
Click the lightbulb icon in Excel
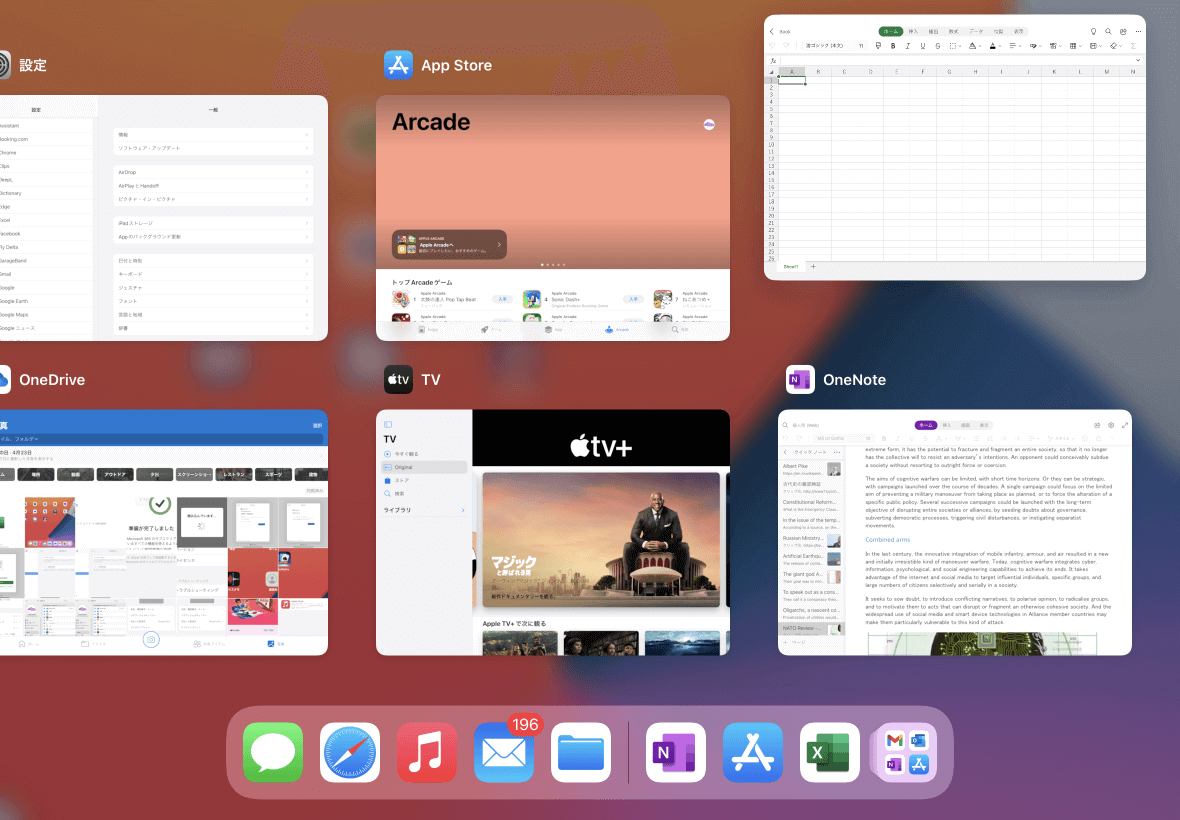point(1093,32)
